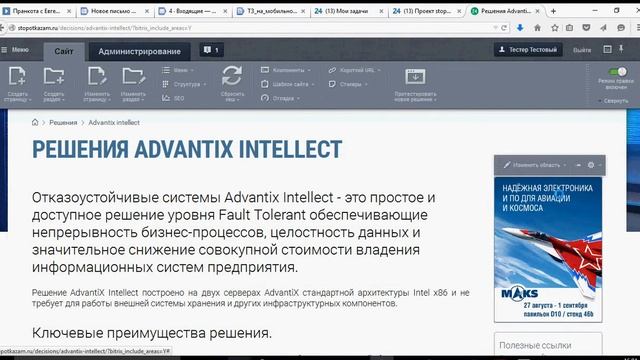Viewport: 640px width, 360px height.
Task: Open the Компоненты dropdown
Action: click(286, 70)
